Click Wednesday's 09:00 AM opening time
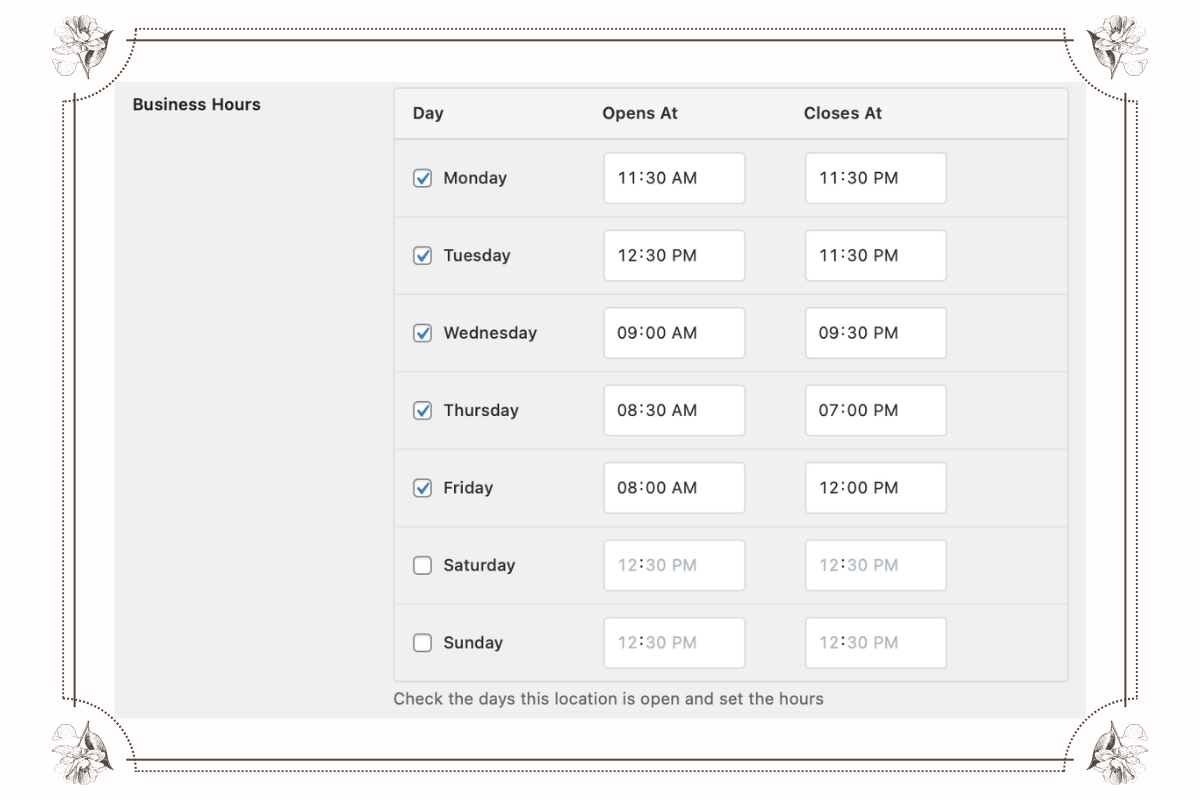 [674, 332]
